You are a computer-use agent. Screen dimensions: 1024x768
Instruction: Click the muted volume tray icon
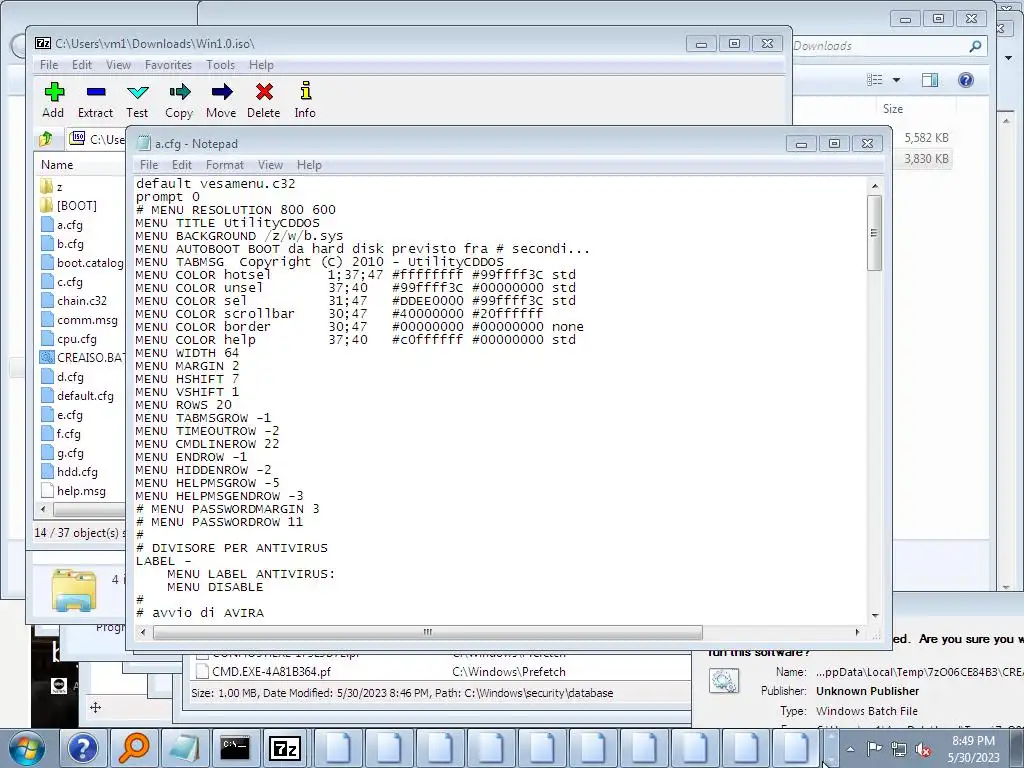click(x=923, y=750)
